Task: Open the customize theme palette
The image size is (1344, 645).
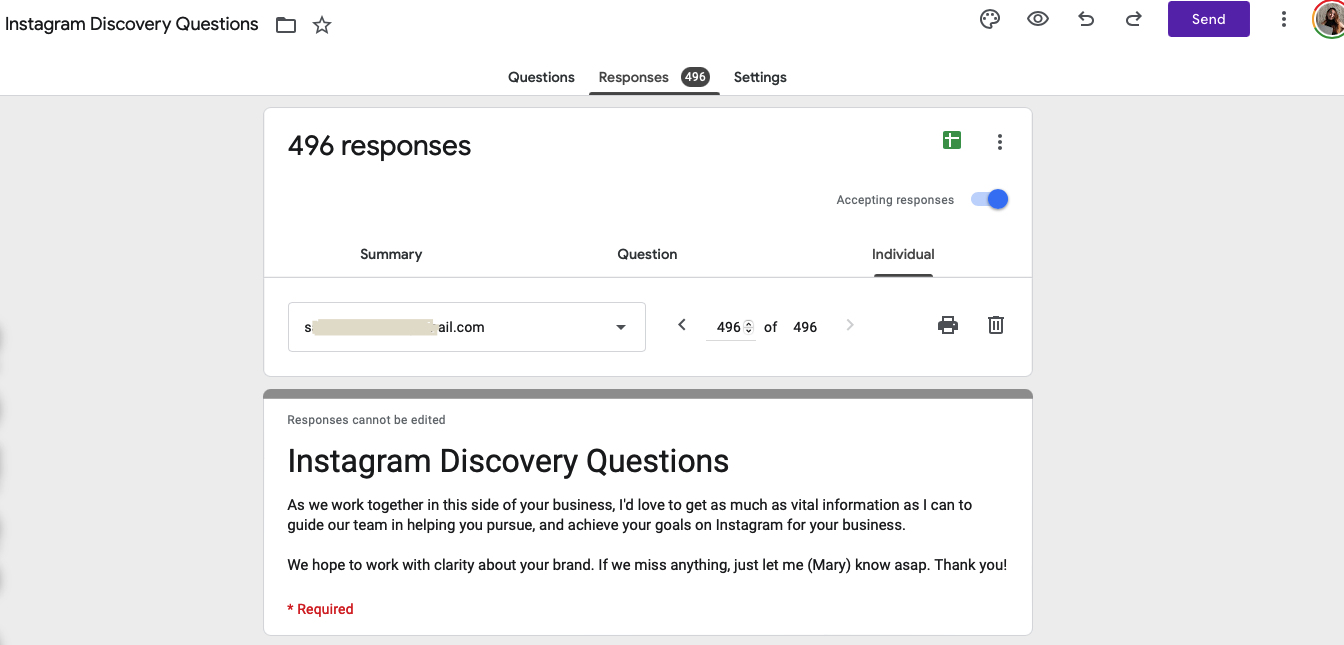Action: [990, 19]
